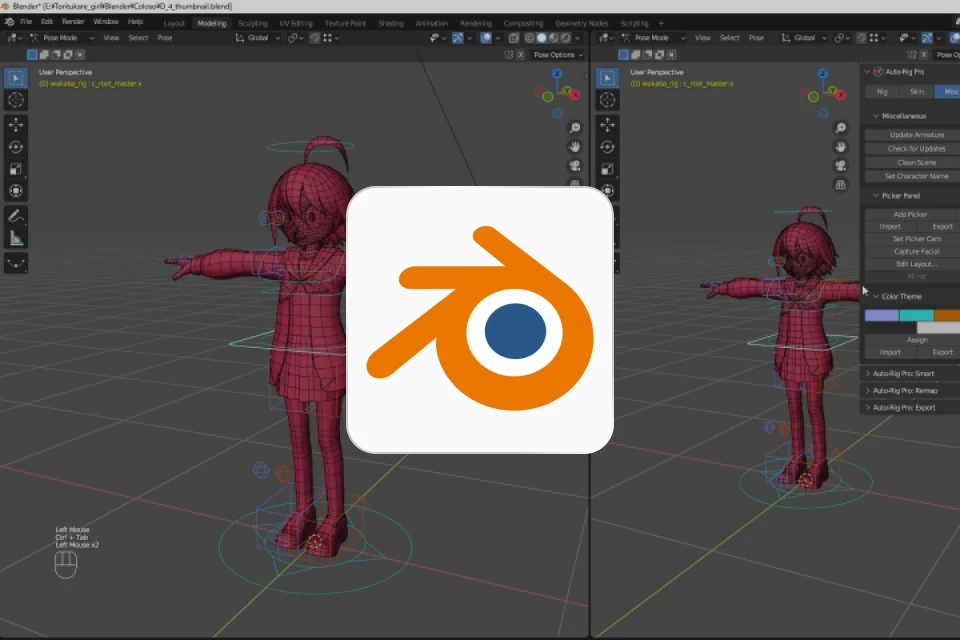Click the Set selection mode icon in left header
The height and width of the screenshot is (640, 960).
32,55
